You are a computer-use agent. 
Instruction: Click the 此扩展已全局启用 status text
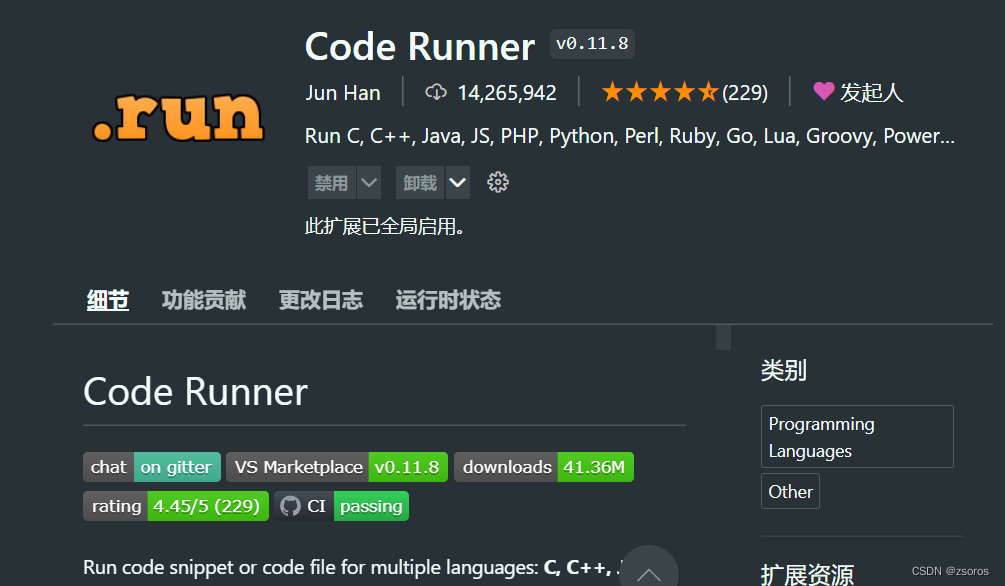point(385,226)
